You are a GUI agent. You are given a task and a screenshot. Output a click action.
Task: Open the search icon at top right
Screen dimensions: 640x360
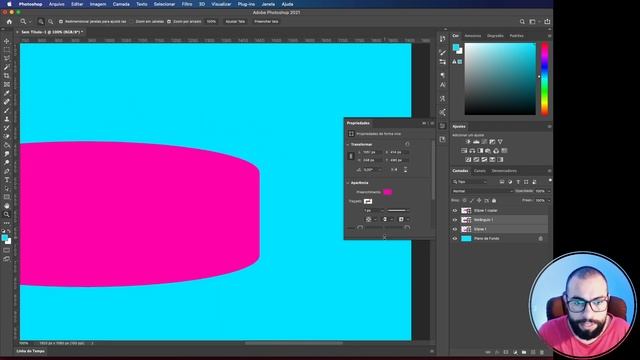click(x=522, y=22)
